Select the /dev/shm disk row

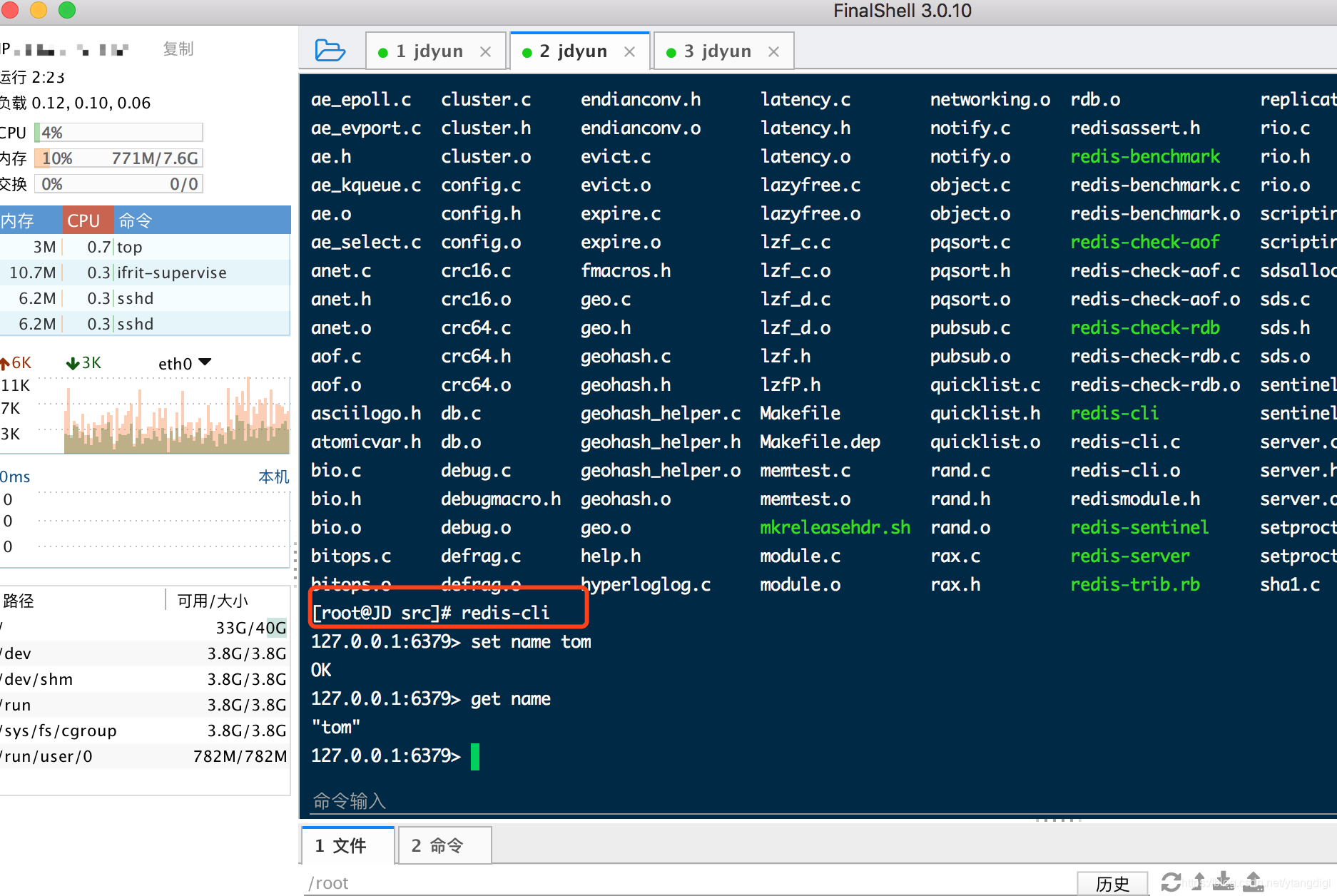(145, 679)
